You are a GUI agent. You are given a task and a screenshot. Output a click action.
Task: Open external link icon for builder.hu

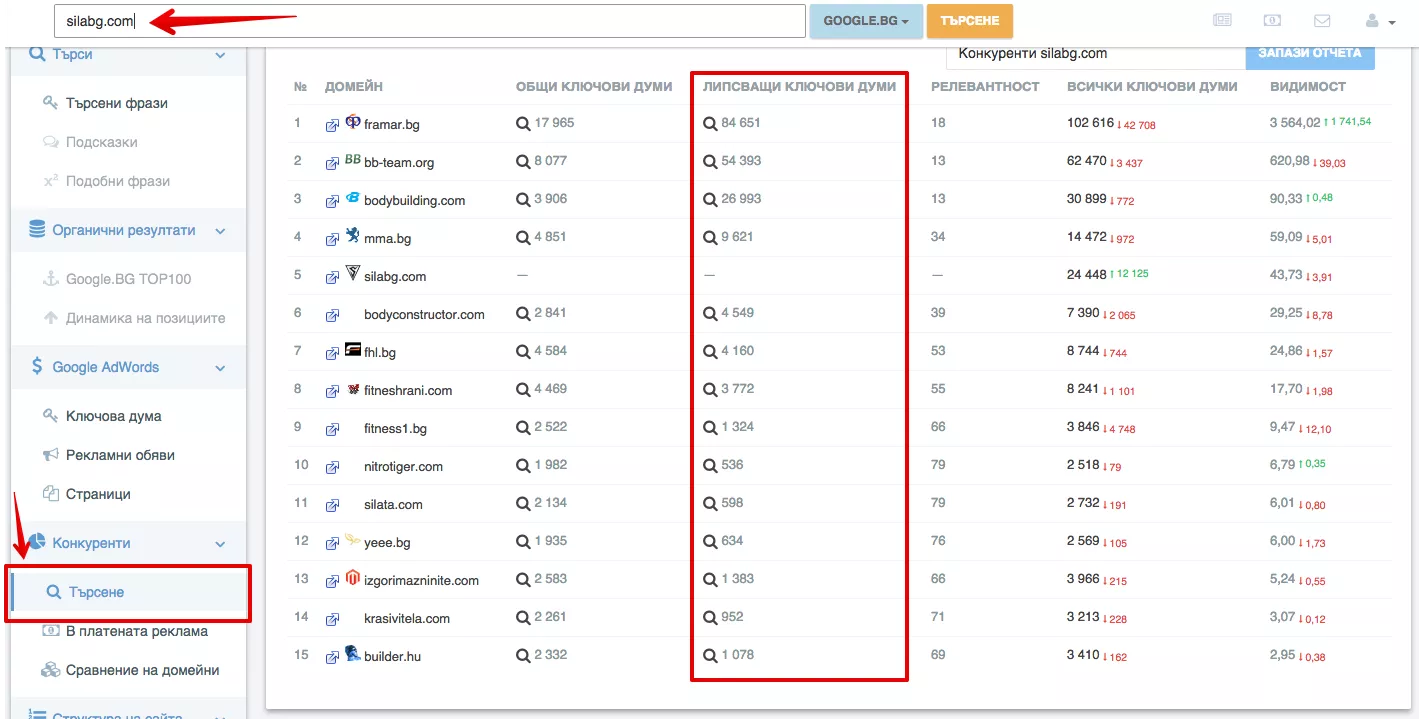tap(332, 657)
